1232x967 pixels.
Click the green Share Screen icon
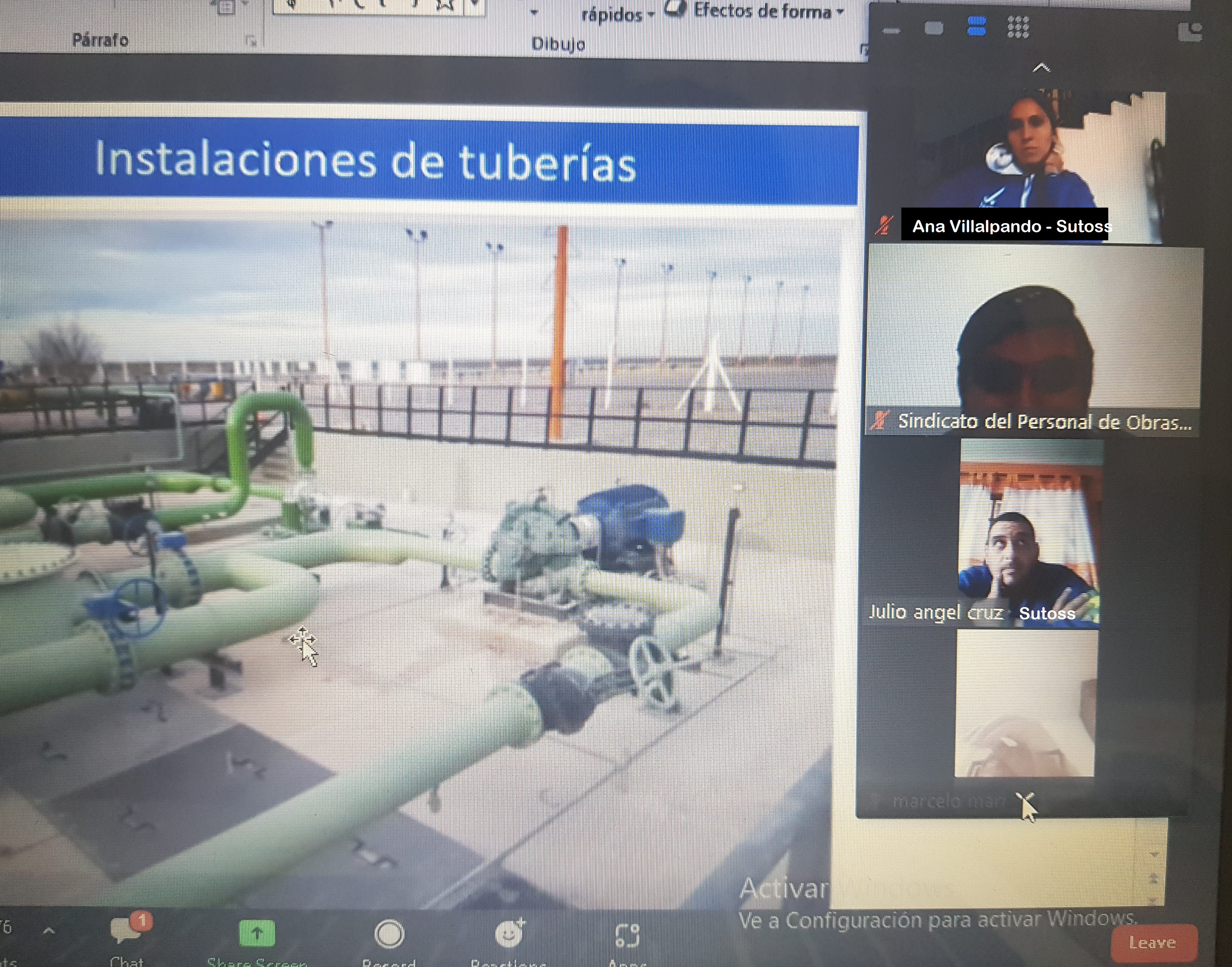coord(257,933)
